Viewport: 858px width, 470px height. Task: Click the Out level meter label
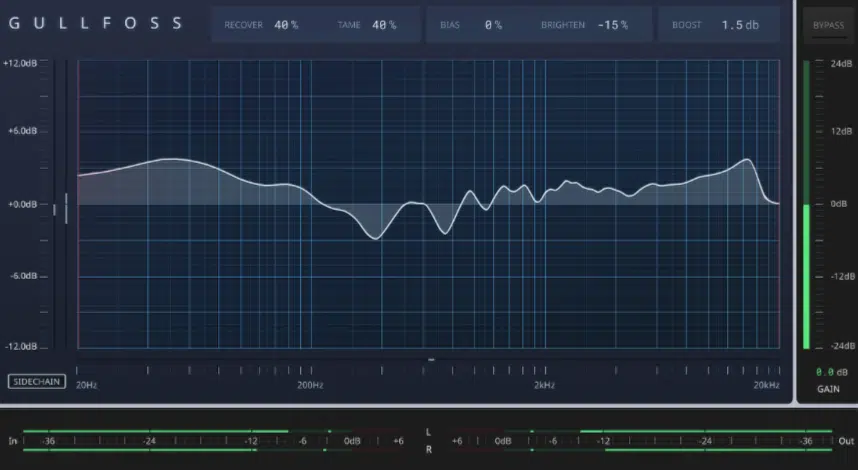846,441
